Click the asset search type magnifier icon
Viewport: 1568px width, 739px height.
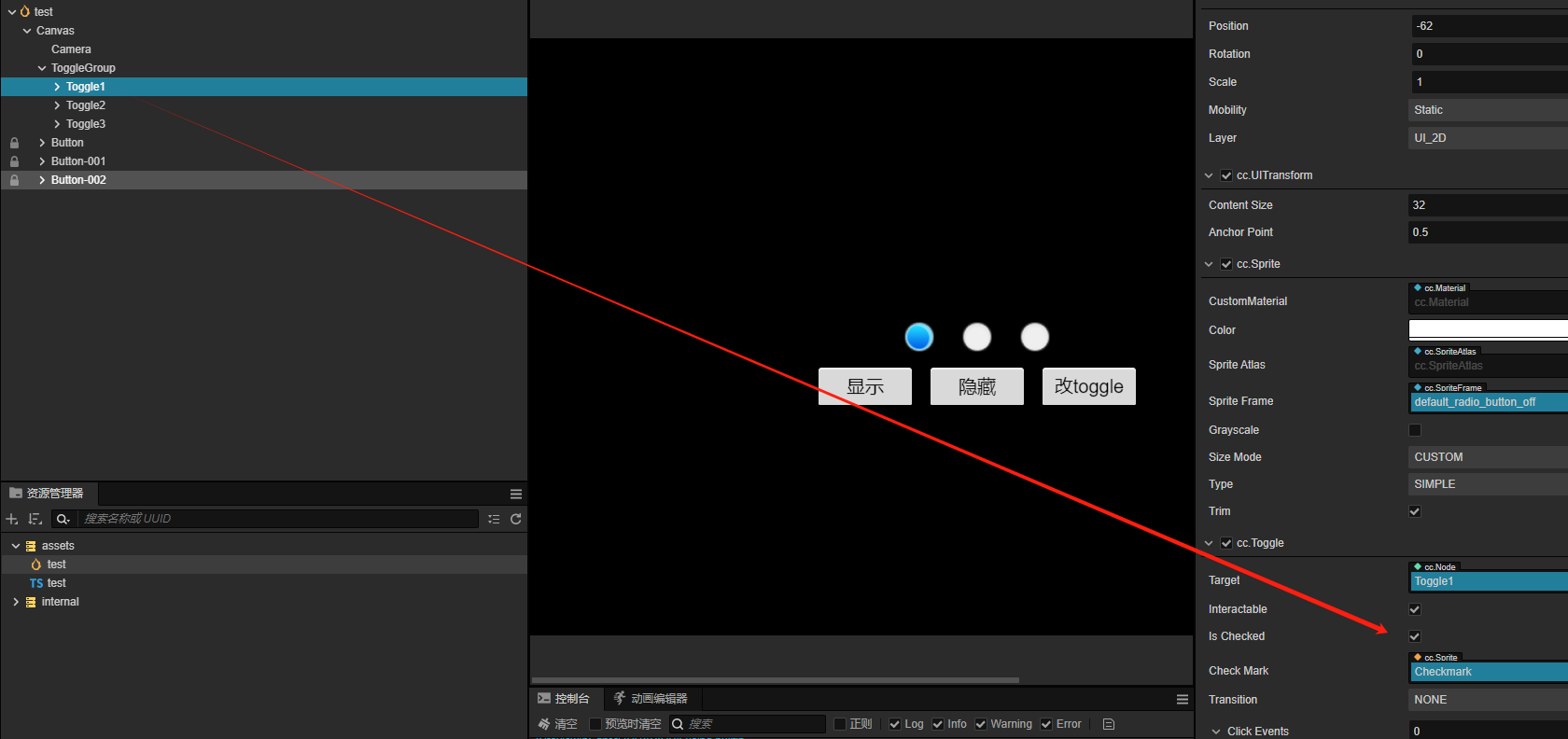63,519
